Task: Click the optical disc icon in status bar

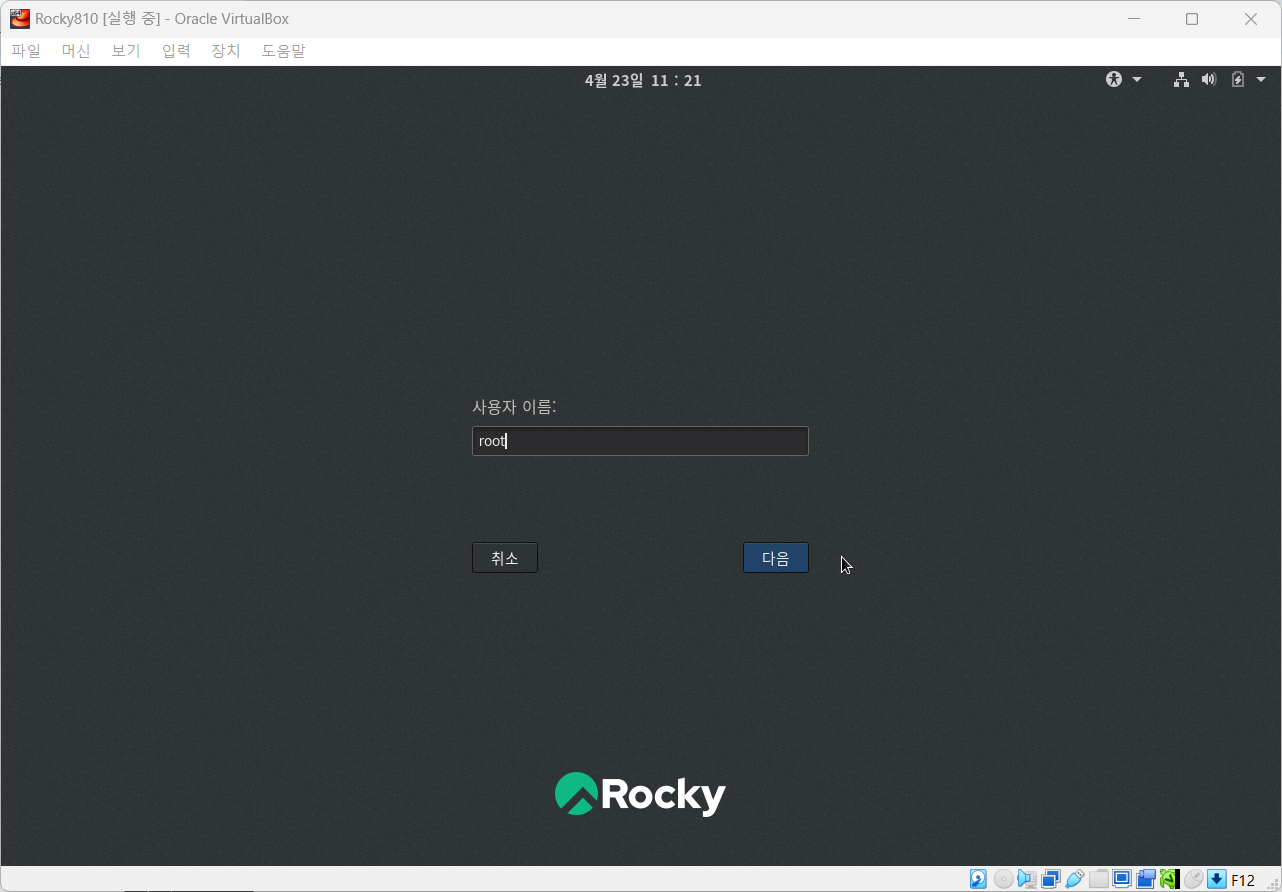Action: [x=1003, y=879]
